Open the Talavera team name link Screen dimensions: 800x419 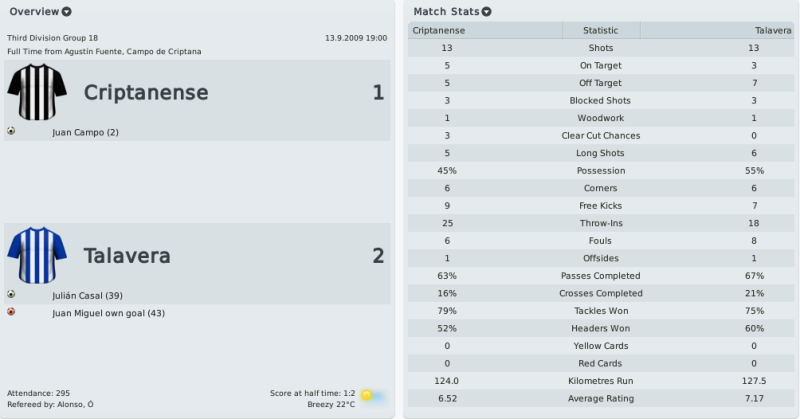[x=127, y=256]
